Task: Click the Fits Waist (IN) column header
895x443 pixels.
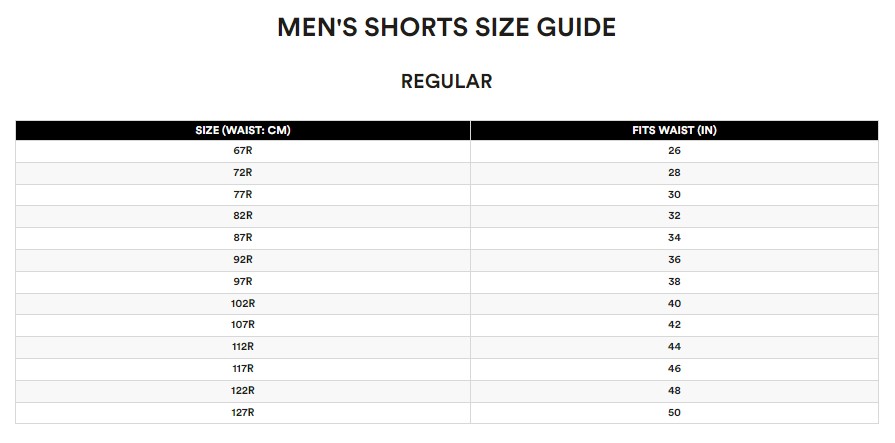Action: click(674, 130)
